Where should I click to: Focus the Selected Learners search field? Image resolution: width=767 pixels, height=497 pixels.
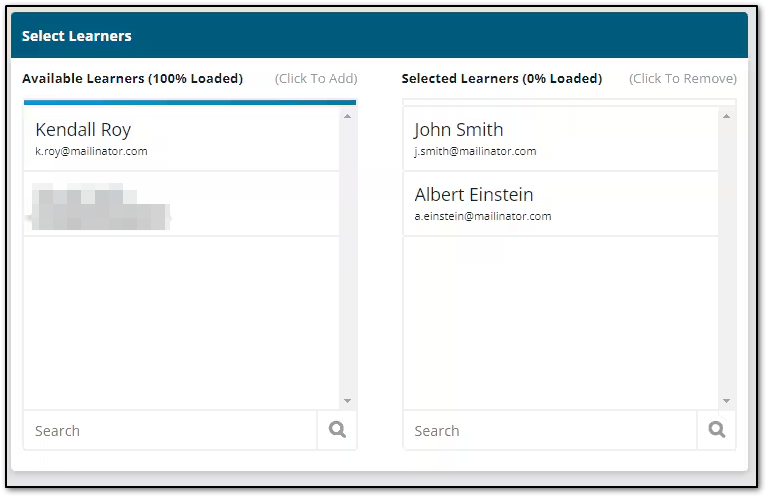pyautogui.click(x=550, y=430)
